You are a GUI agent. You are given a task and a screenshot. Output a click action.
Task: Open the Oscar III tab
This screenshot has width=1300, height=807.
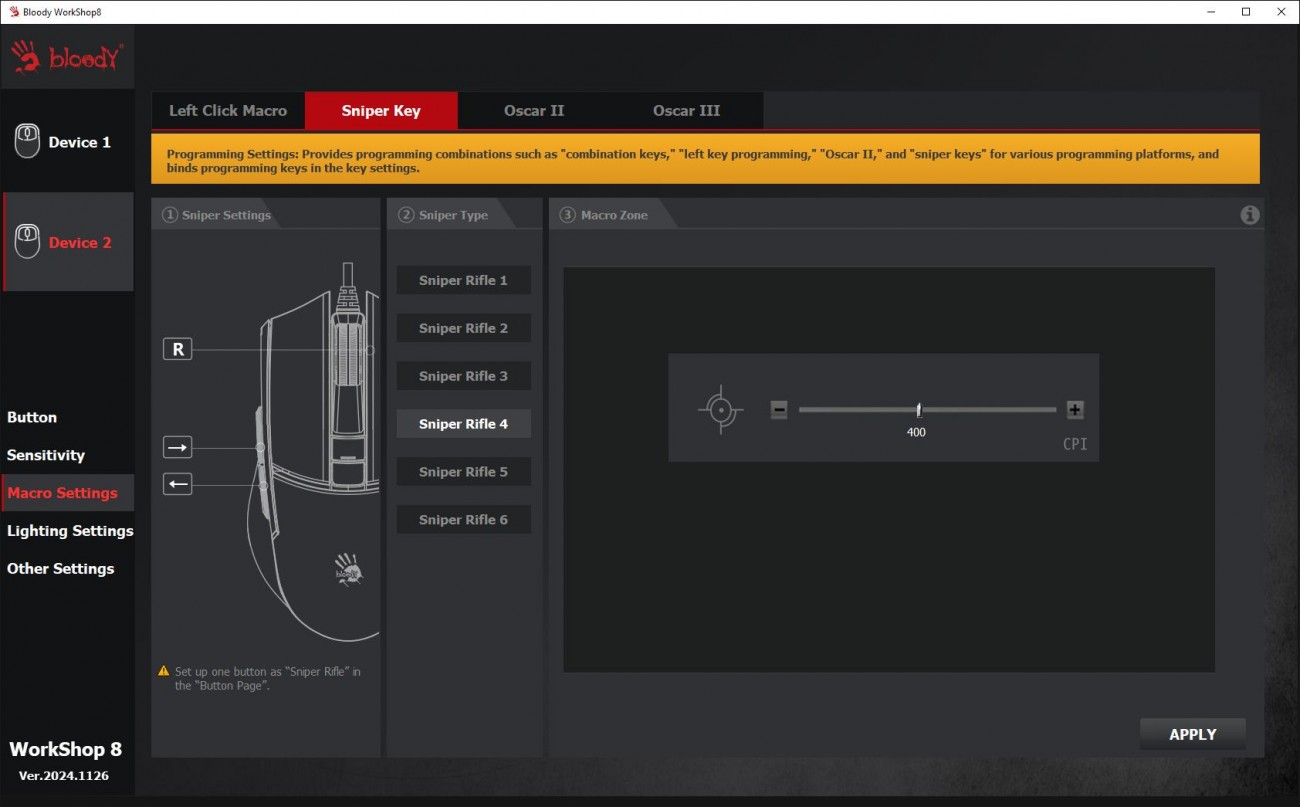(x=686, y=111)
